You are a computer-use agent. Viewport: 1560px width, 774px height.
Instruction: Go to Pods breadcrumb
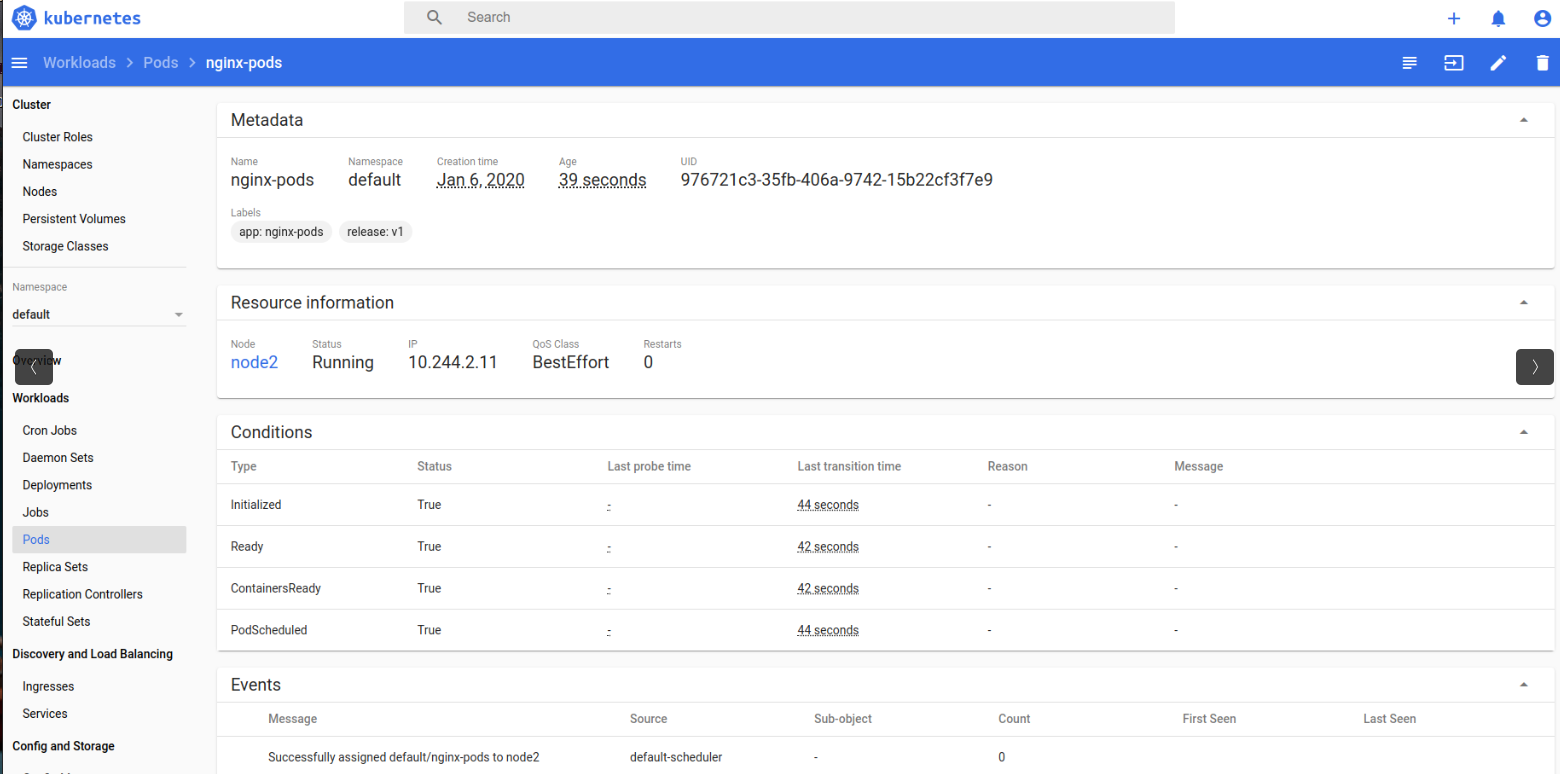tap(161, 63)
